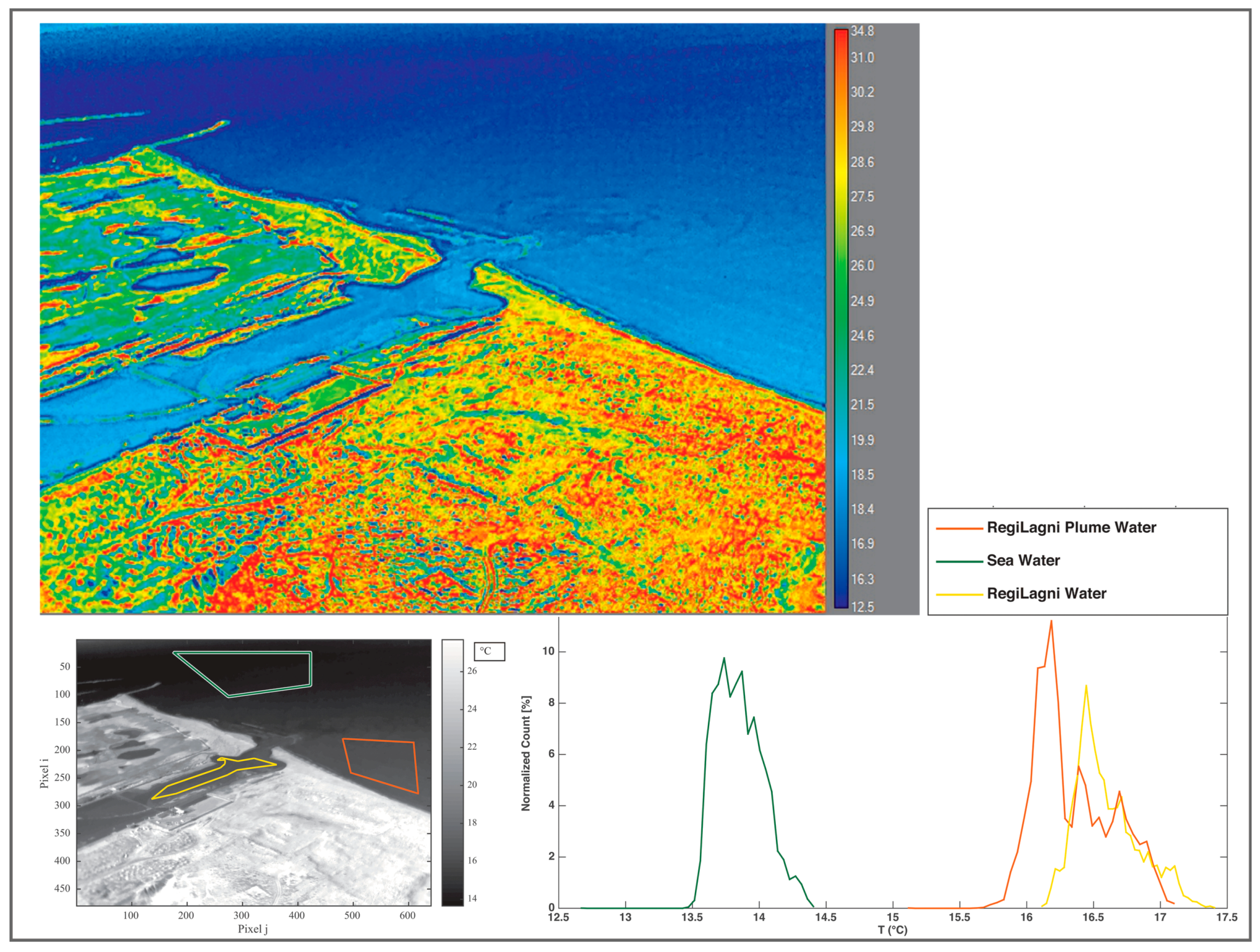
Task: Click the 34.8 label on the color scale
Action: pos(862,31)
